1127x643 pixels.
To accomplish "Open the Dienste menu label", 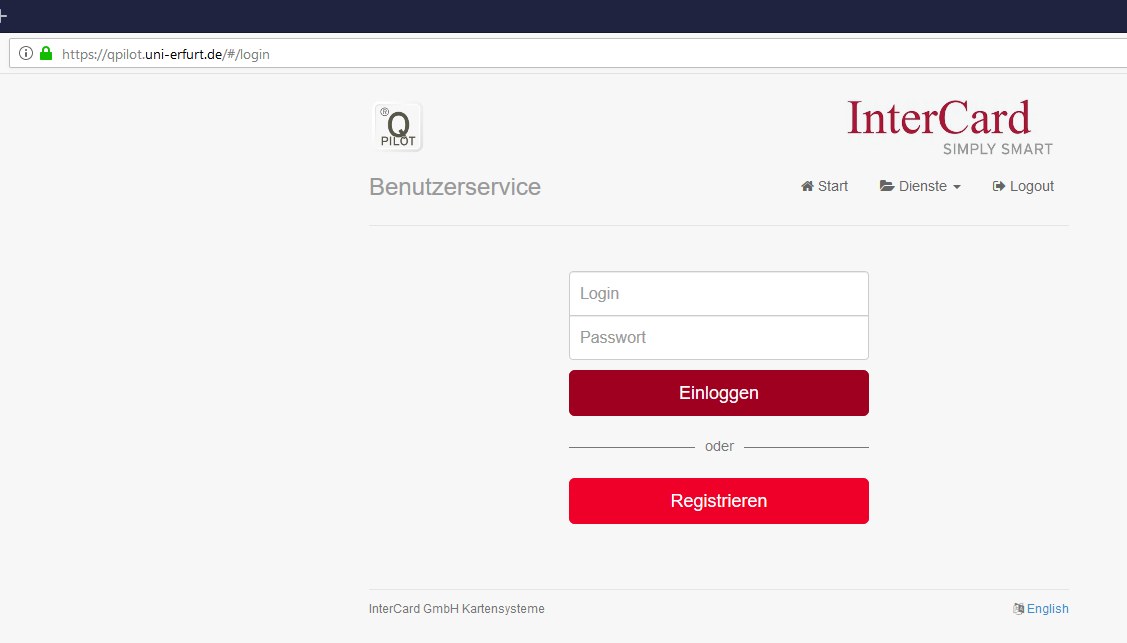I will 922,187.
